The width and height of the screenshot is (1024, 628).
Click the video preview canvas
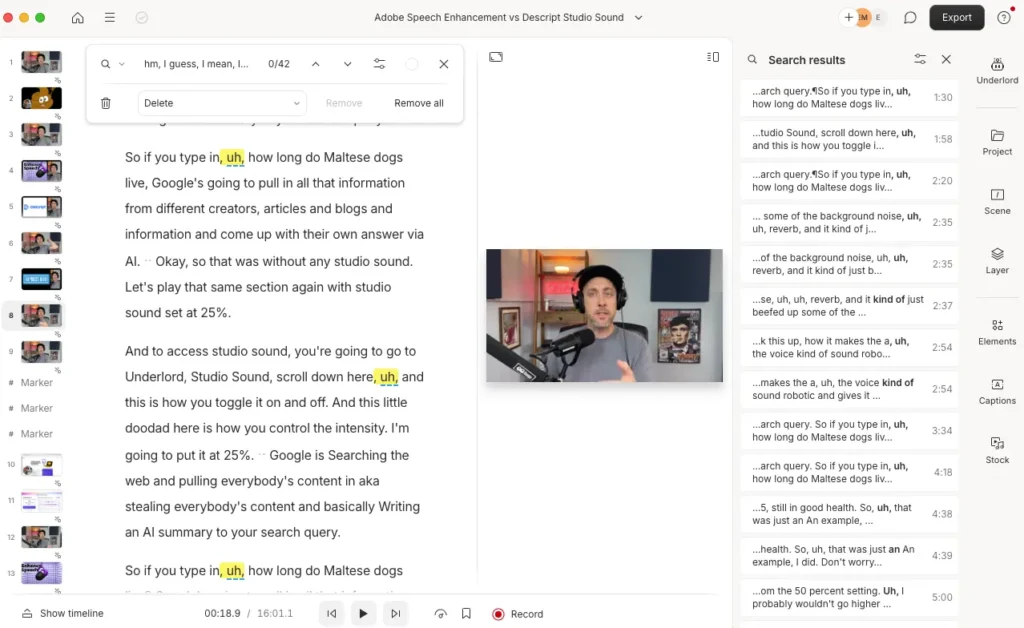604,315
